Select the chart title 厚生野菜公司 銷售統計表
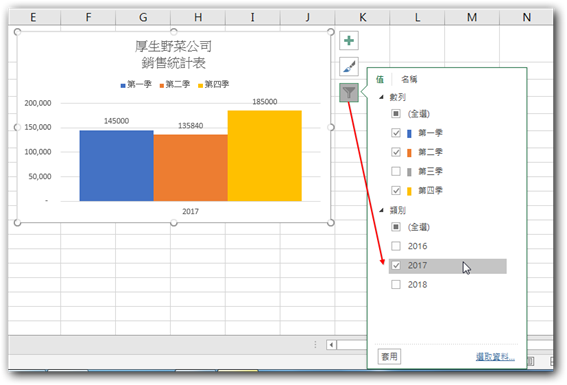The width and height of the screenshot is (567, 385). point(174,55)
